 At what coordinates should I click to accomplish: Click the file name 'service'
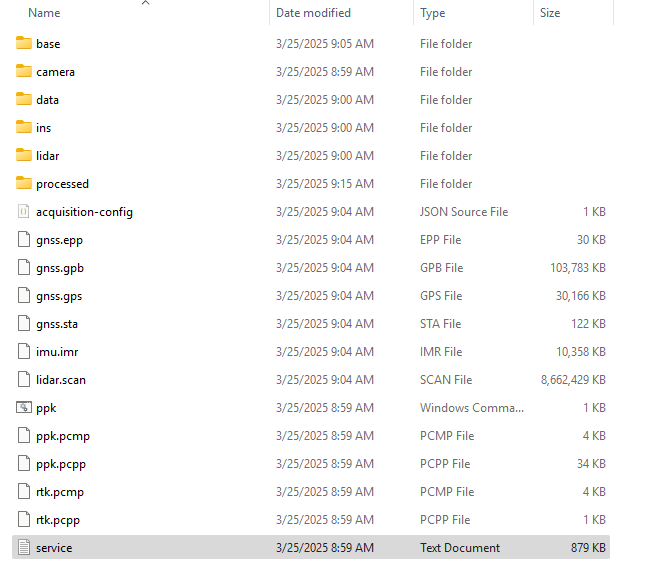tap(54, 548)
